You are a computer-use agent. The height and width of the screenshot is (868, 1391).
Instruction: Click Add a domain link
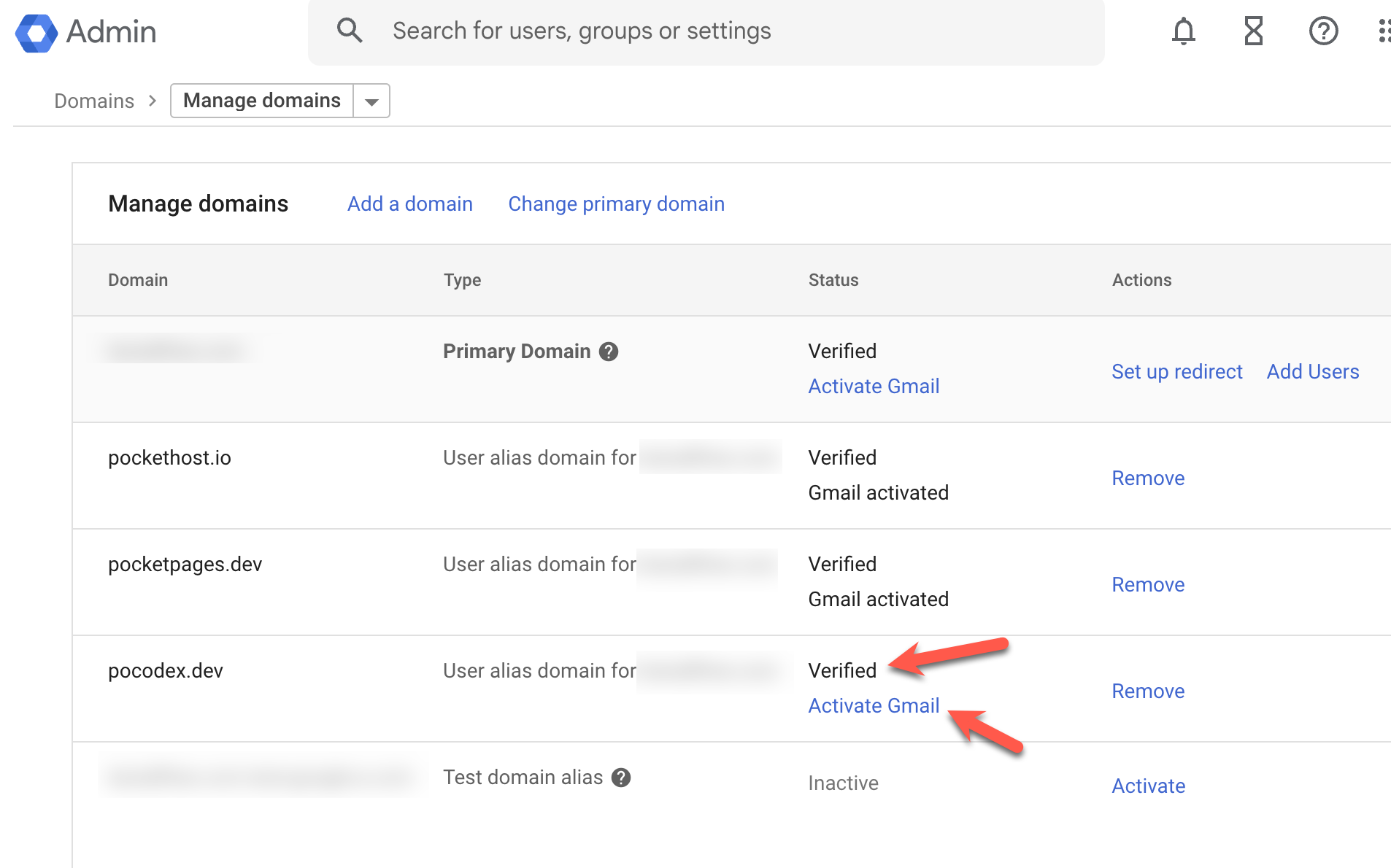point(409,204)
